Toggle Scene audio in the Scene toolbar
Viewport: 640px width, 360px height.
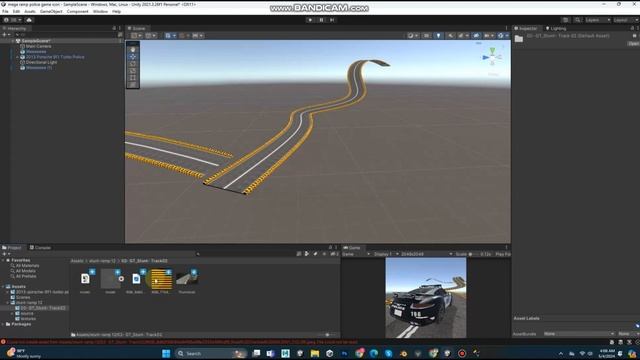(451, 36)
